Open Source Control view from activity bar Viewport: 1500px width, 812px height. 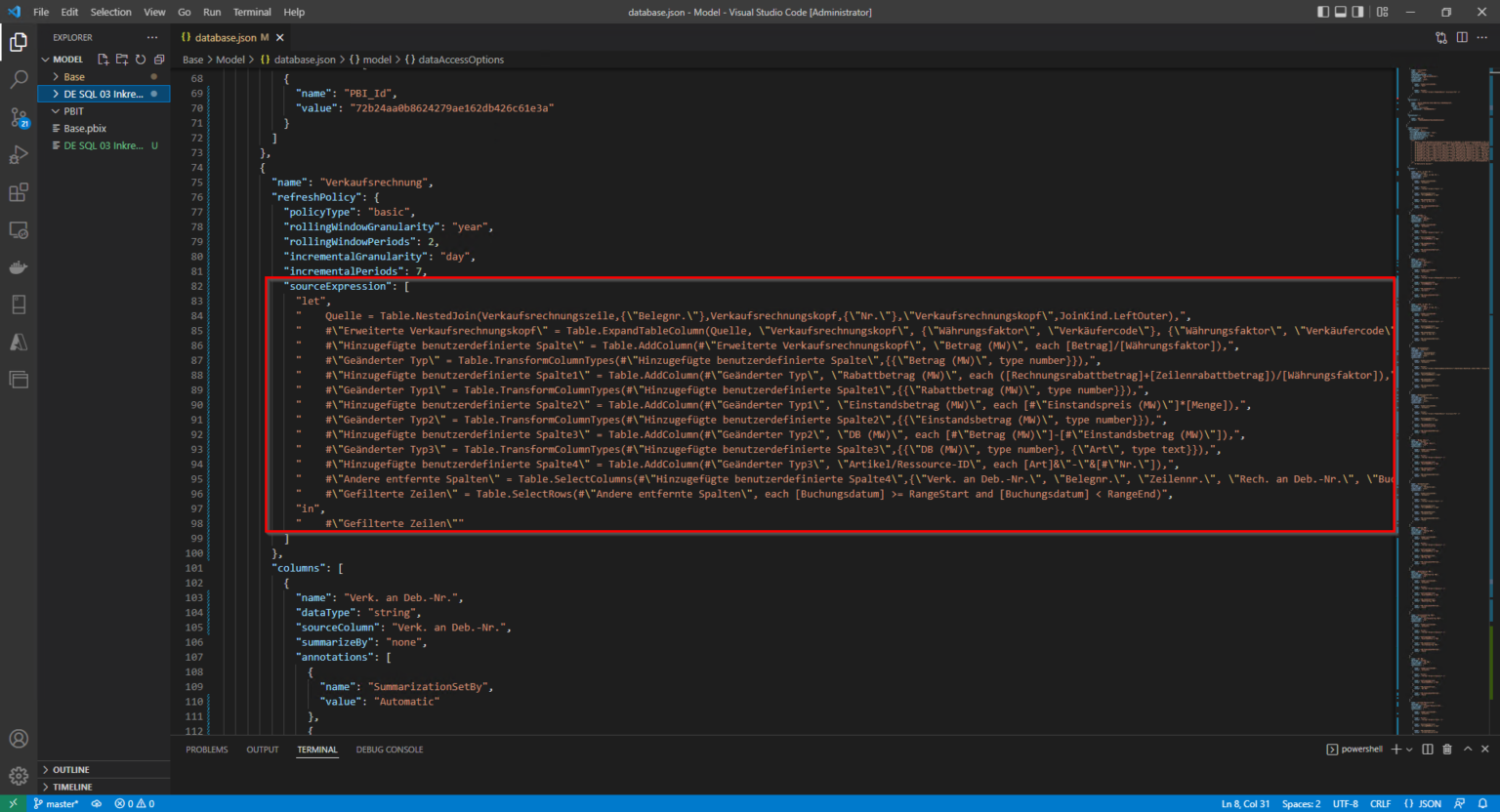coord(19,117)
